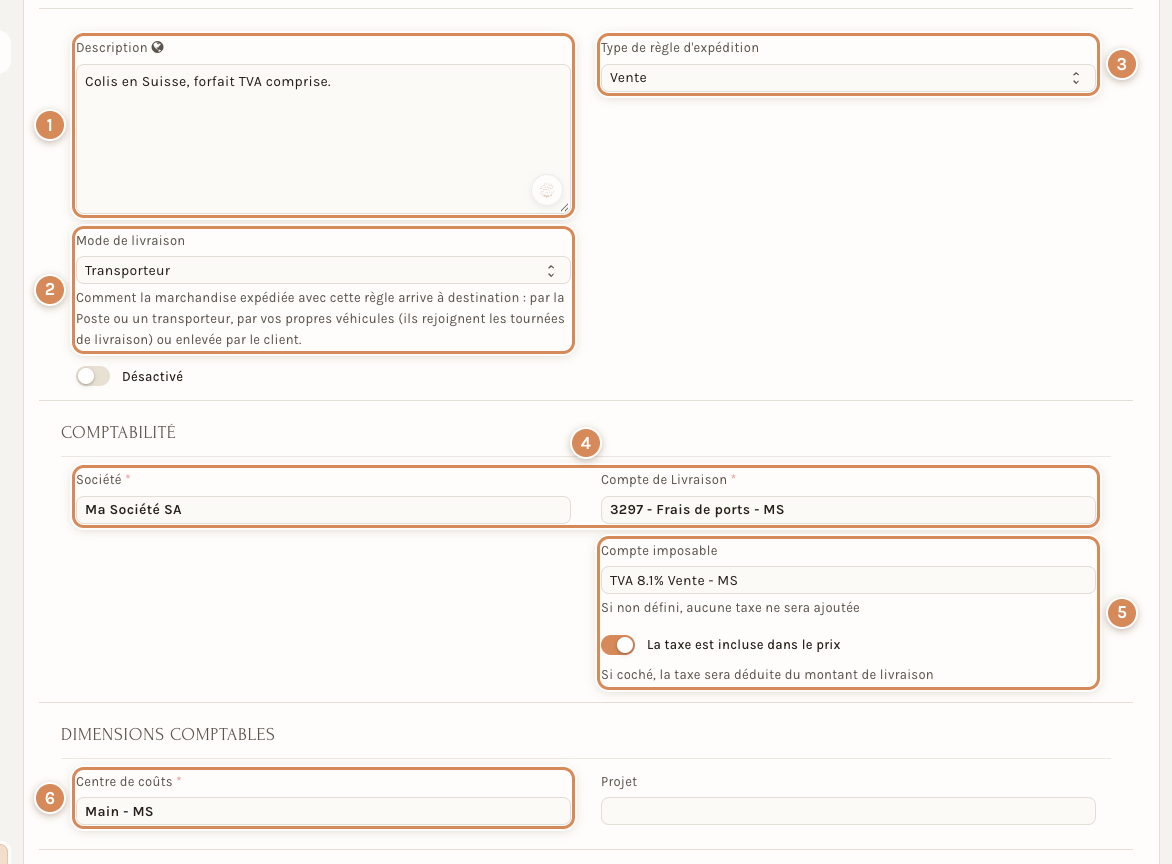This screenshot has height=864, width=1172.
Task: Click the Centre de coûts field
Action: coord(323,812)
